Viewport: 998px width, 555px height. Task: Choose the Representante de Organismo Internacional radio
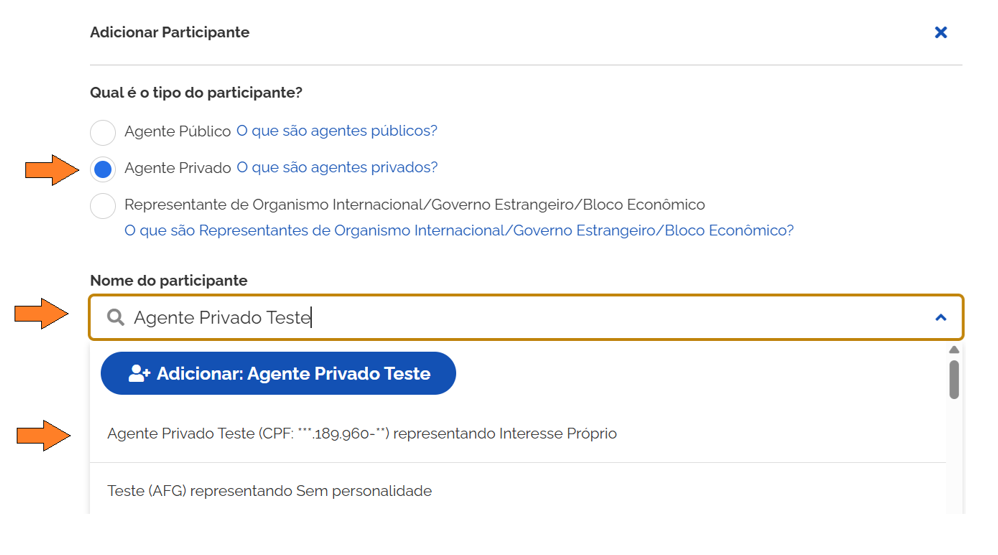tap(103, 206)
